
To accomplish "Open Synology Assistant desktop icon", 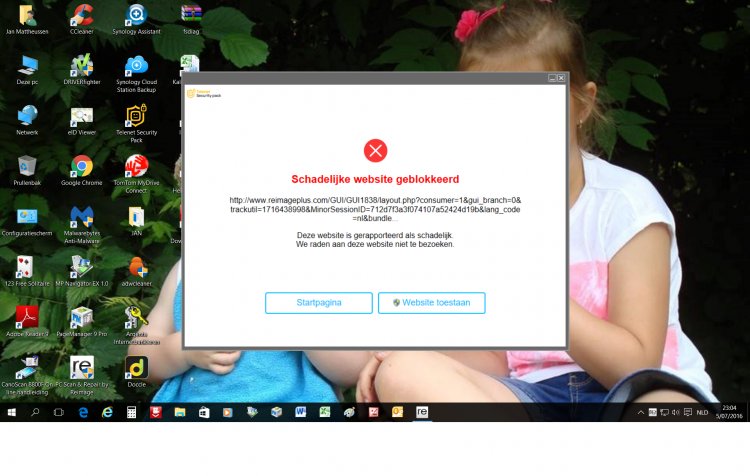I will tap(136, 15).
